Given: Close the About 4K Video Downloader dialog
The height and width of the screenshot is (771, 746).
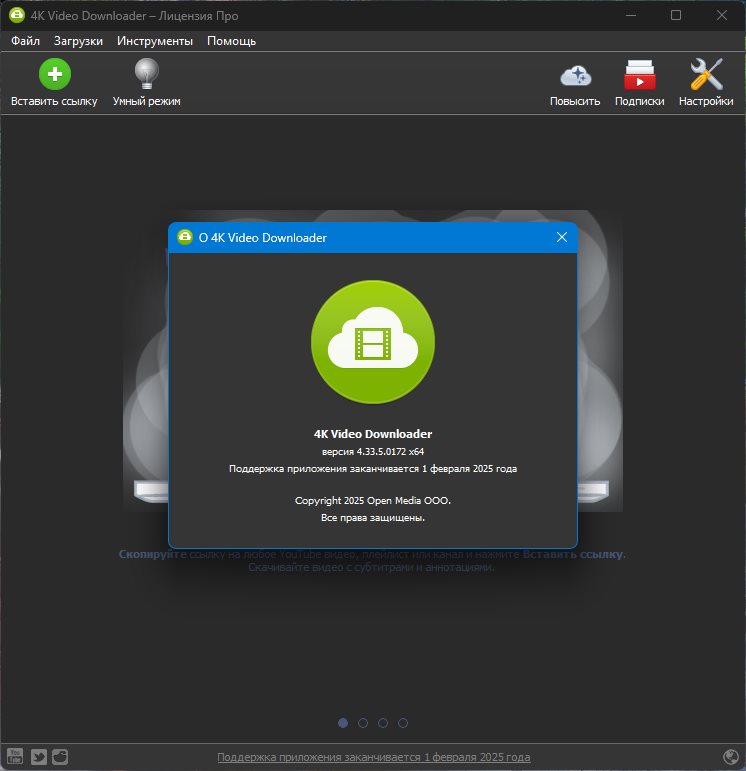Looking at the screenshot, I should [562, 237].
